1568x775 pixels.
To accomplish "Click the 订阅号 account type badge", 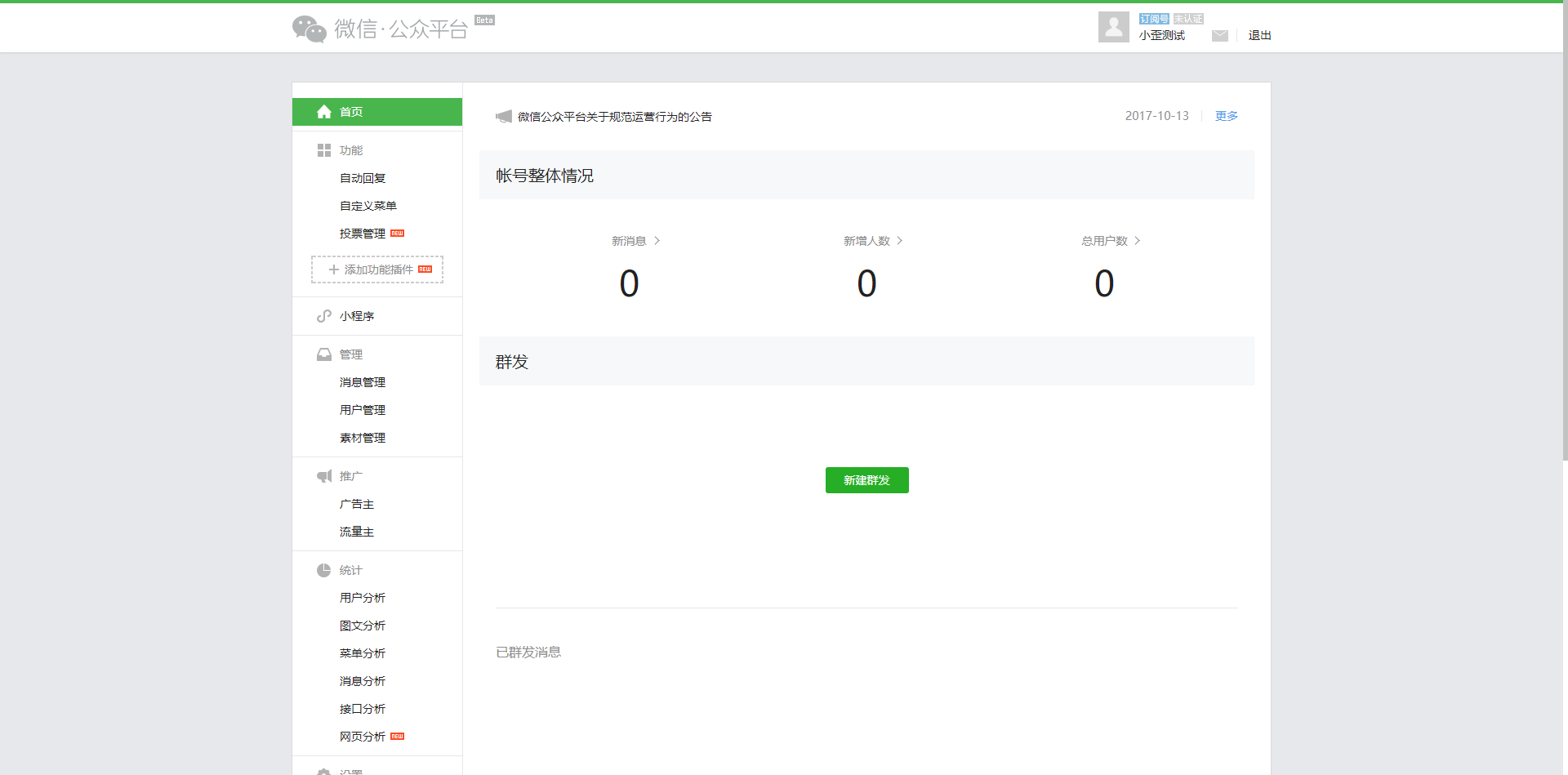I will tap(1155, 19).
